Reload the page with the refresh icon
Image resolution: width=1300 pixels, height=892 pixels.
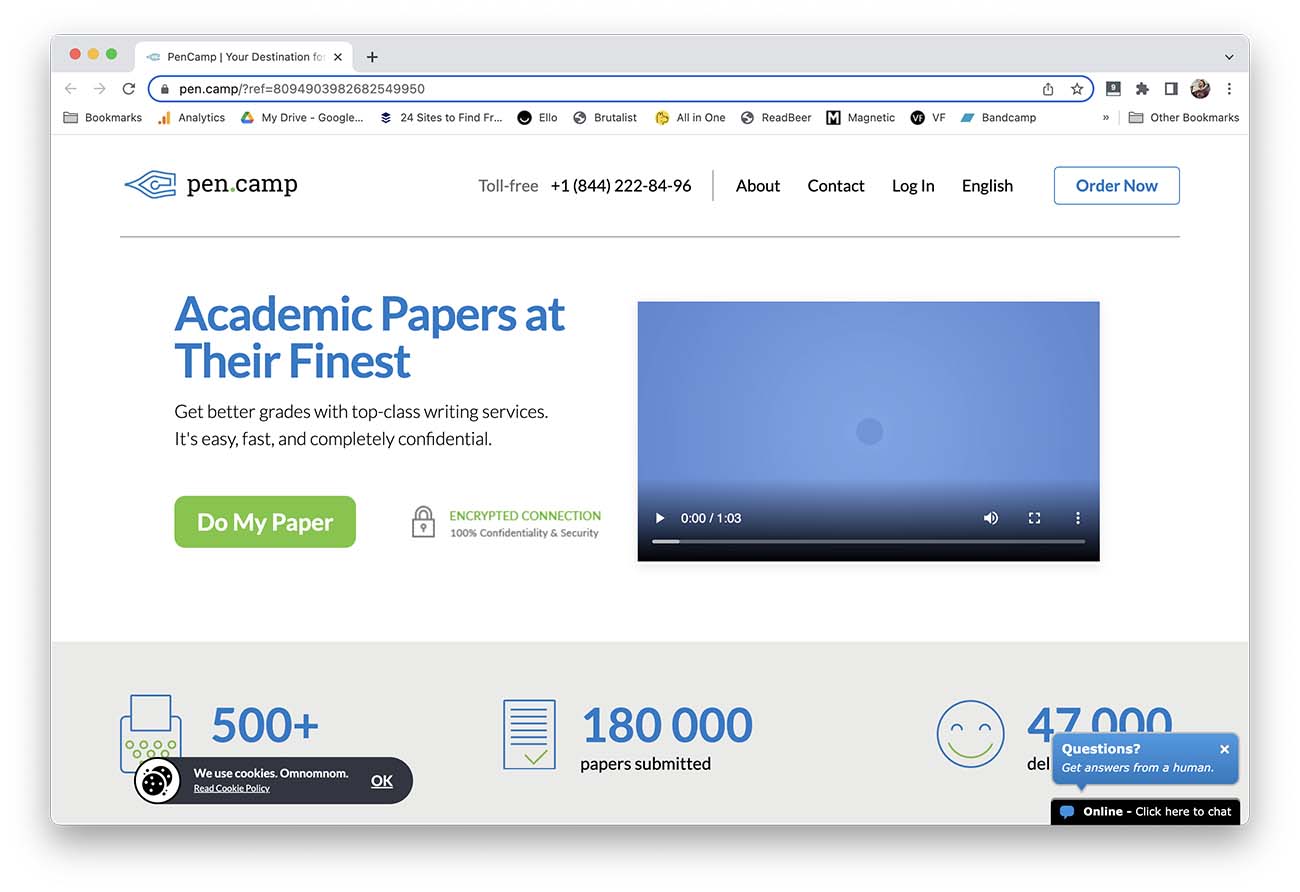[128, 89]
